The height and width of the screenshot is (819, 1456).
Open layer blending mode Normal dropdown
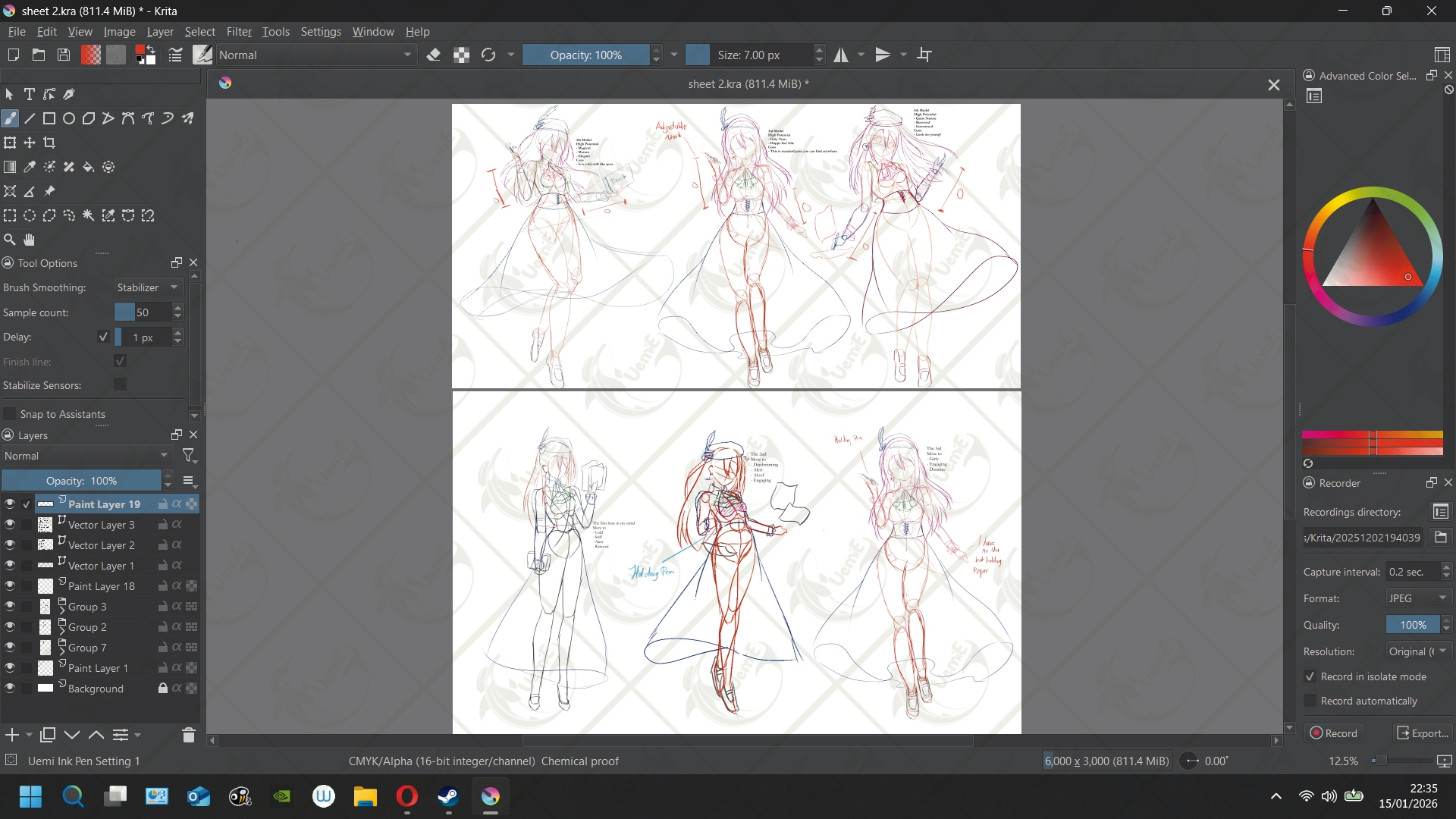[x=86, y=456]
